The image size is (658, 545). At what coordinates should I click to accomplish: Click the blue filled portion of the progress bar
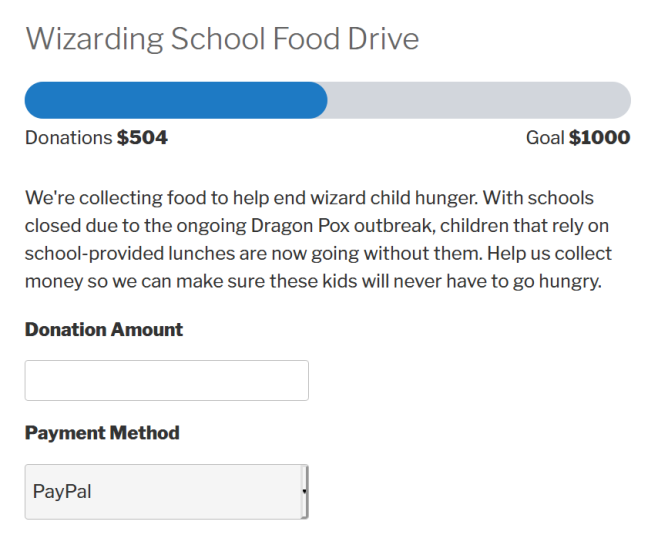coord(175,101)
